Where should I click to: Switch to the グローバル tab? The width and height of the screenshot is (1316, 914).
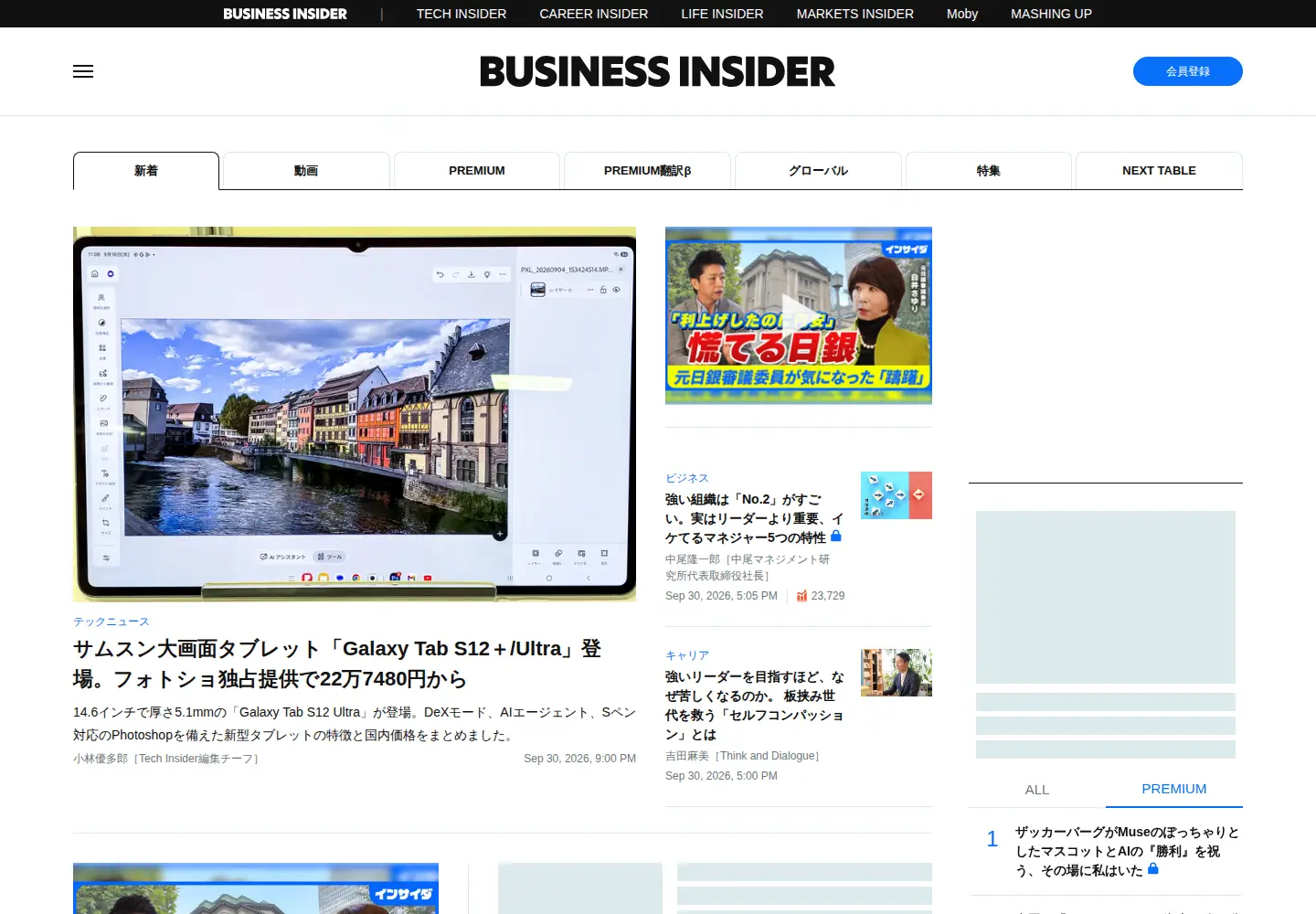coord(818,171)
